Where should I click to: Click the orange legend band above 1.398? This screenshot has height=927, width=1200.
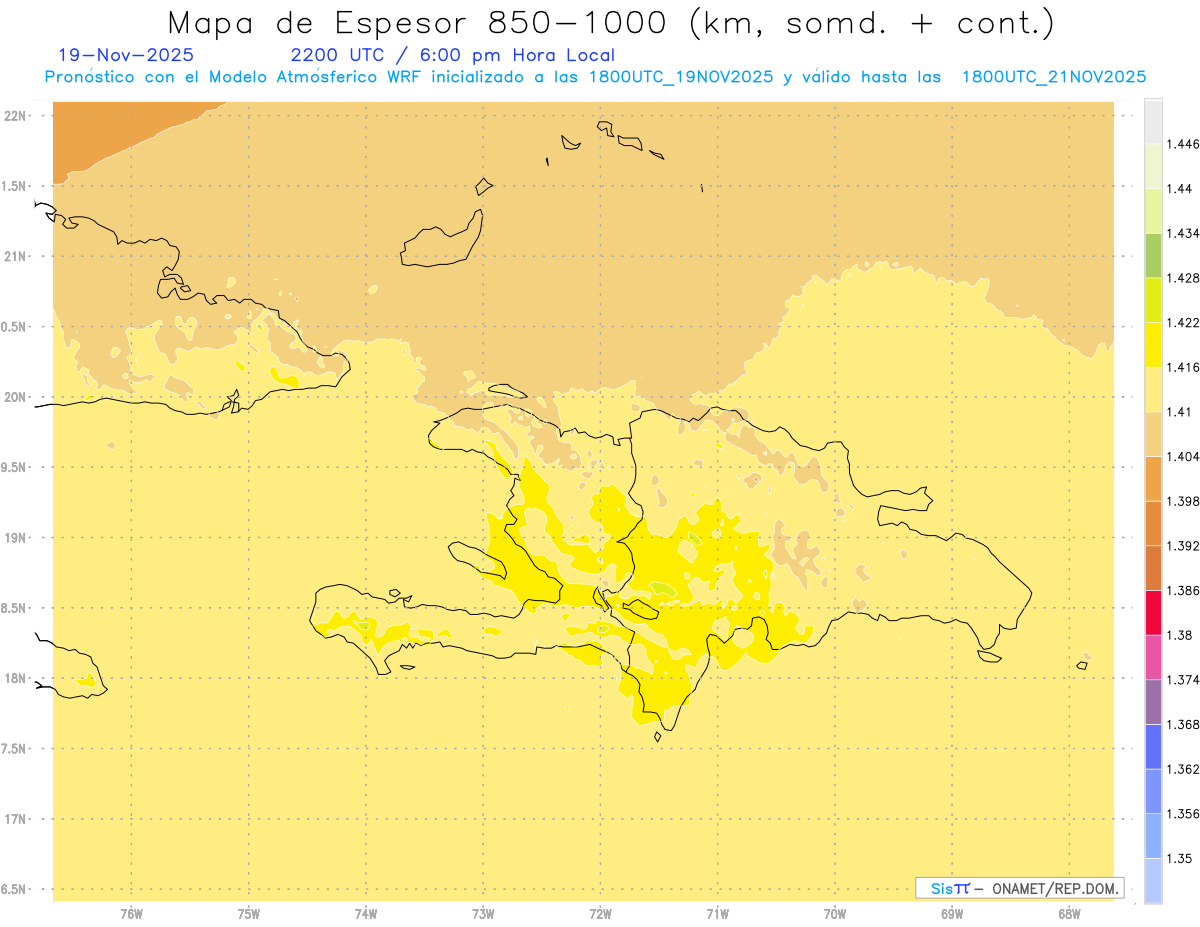point(1153,478)
